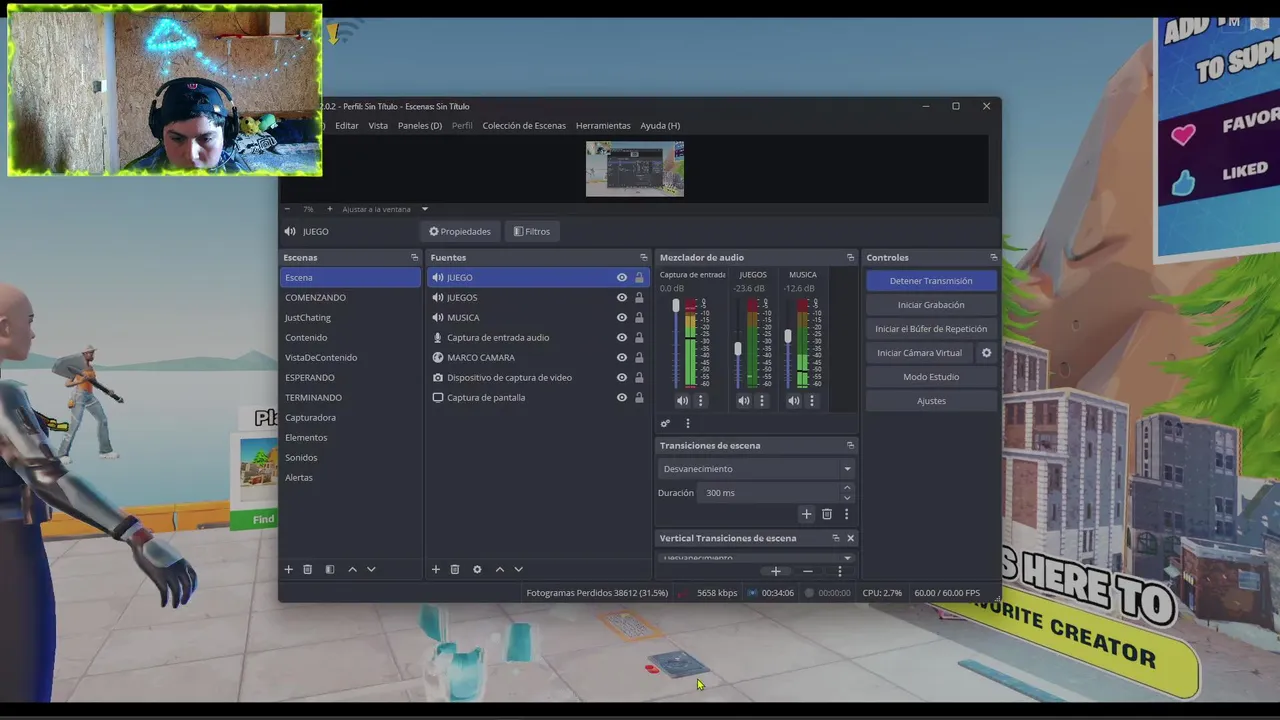Click Iniciar Grabación button

[931, 305]
